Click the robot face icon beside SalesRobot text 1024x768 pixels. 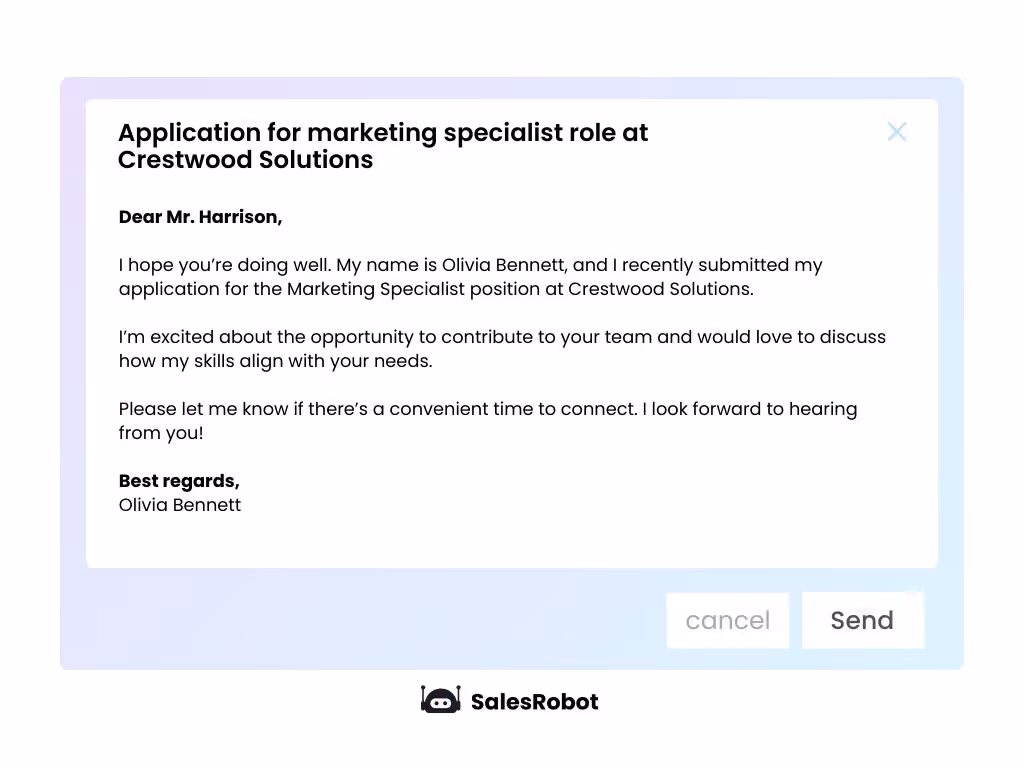(x=440, y=701)
